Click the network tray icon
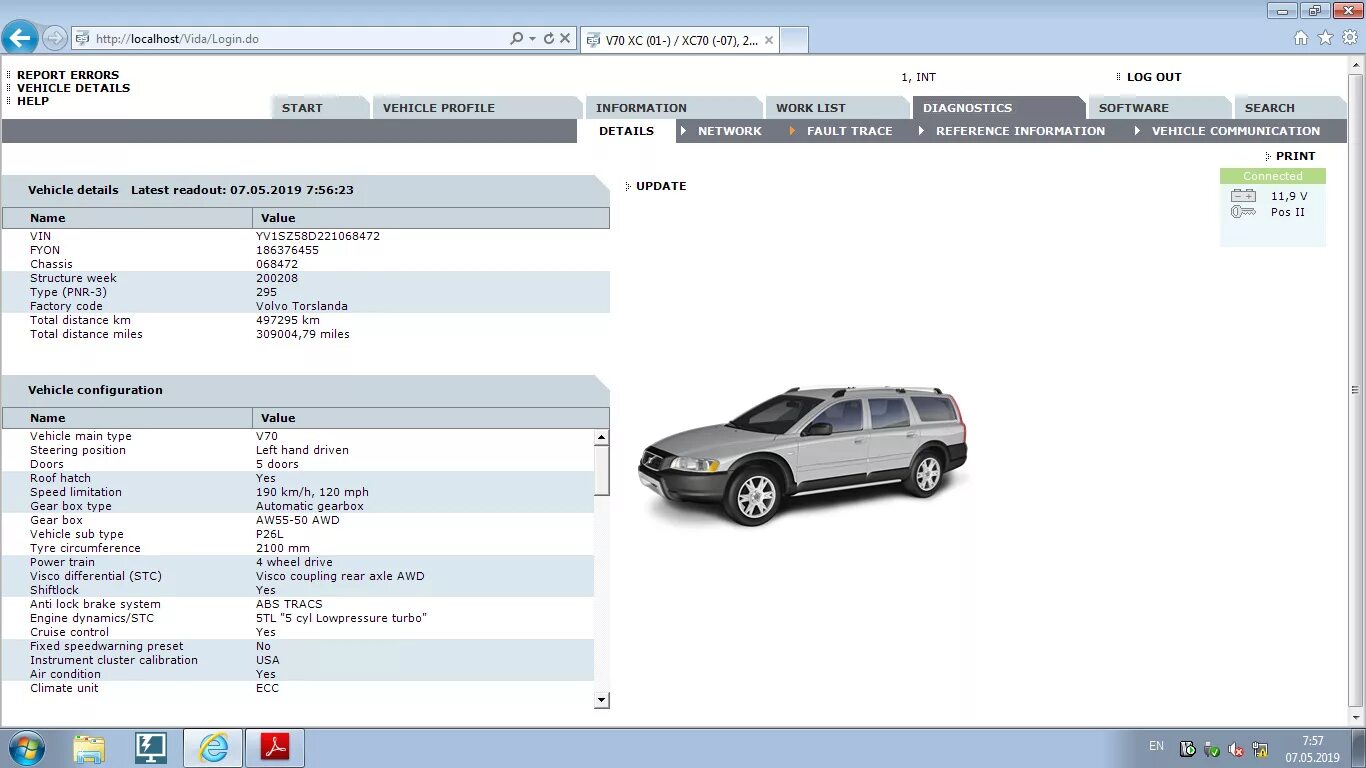The image size is (1366, 768). [x=1260, y=749]
